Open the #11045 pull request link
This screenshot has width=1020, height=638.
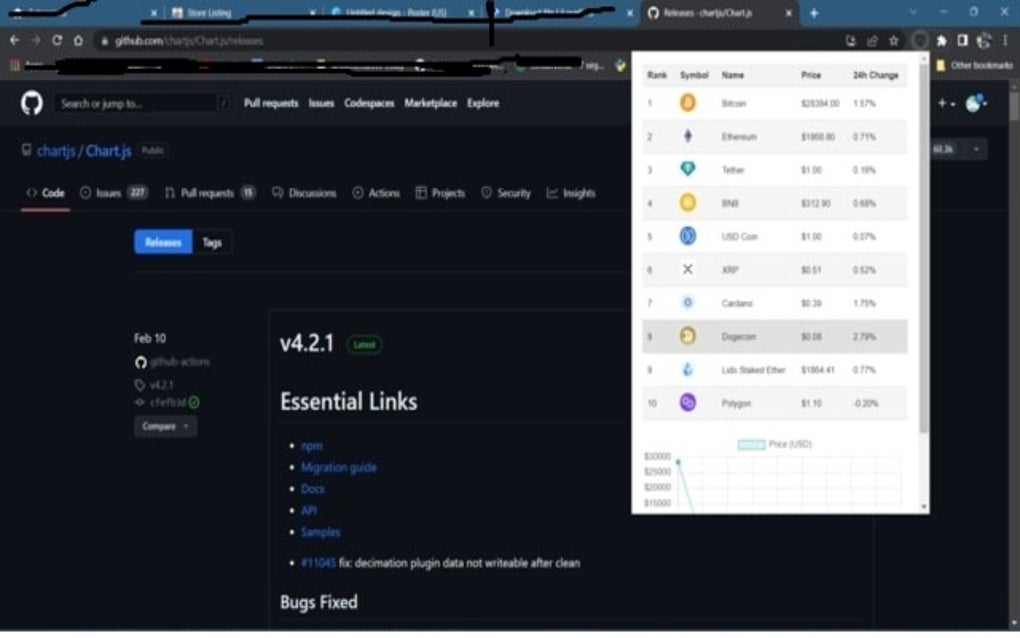tap(318, 563)
